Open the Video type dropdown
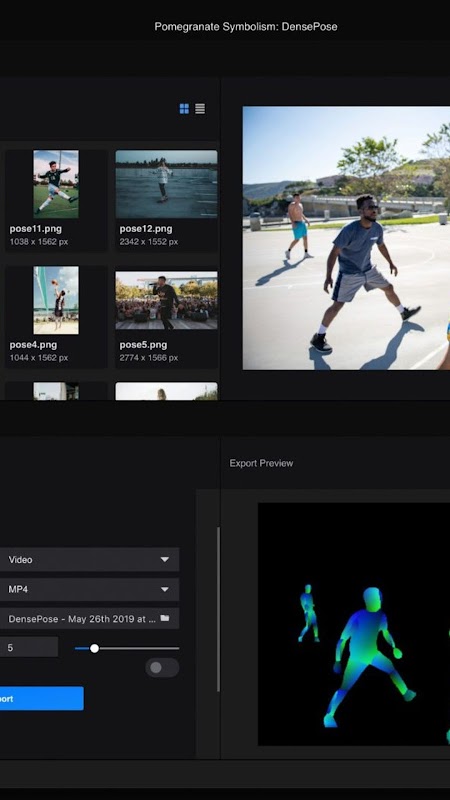The height and width of the screenshot is (800, 450). [x=89, y=560]
